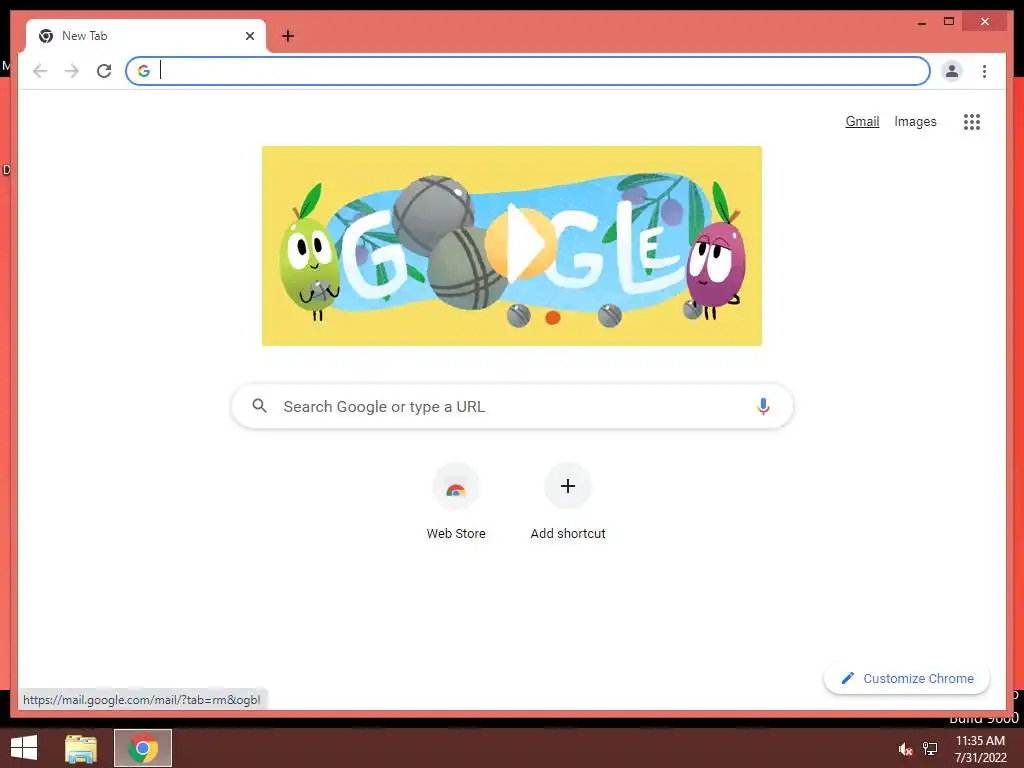Click the Chrome taskbar icon
Image resolution: width=1024 pixels, height=768 pixels.
point(143,748)
